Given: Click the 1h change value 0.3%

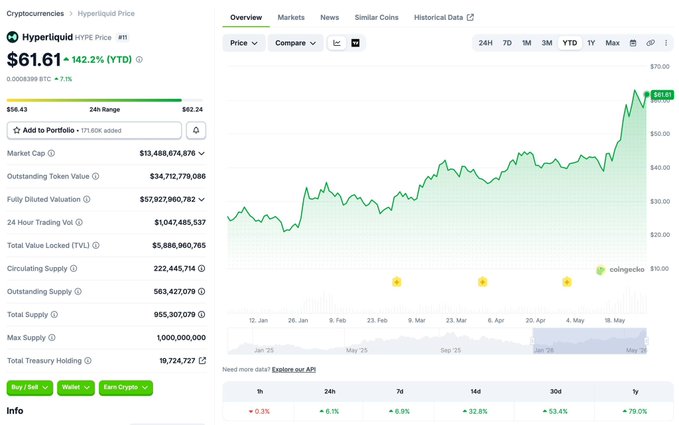Looking at the screenshot, I should pos(259,411).
